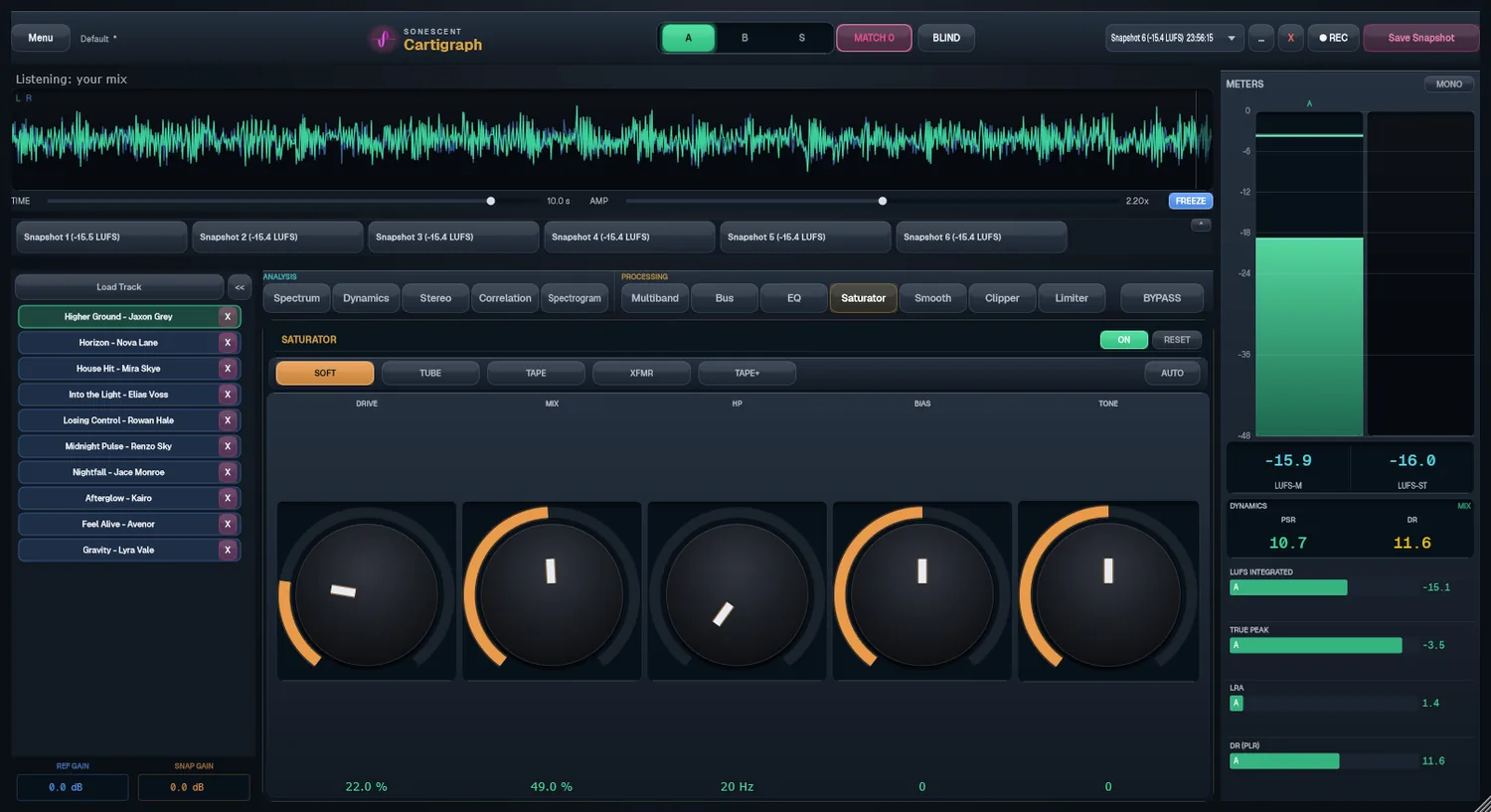Remove Feel Alive - Avenor track

tap(228, 523)
